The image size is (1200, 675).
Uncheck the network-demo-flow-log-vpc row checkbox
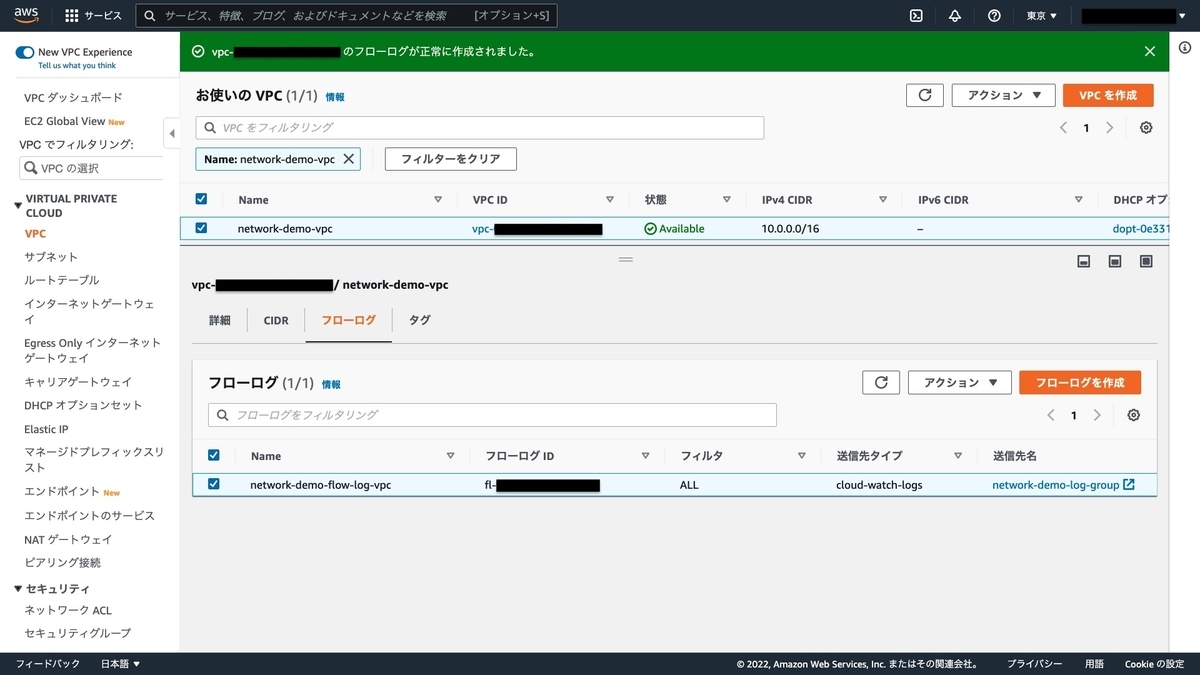coord(213,484)
